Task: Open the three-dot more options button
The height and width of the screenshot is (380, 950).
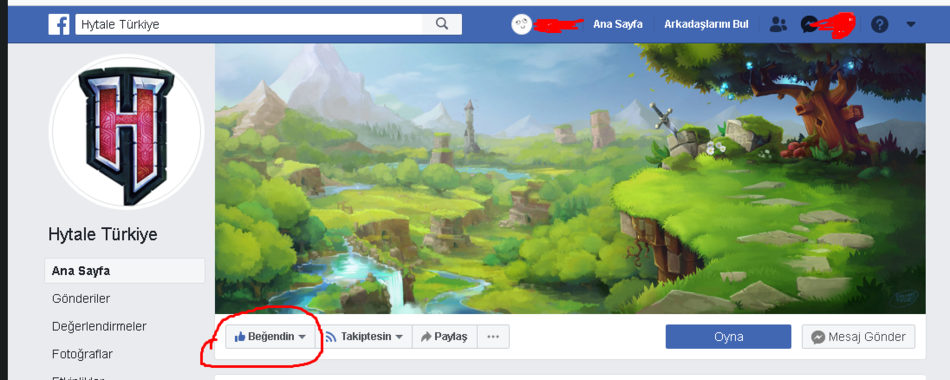Action: click(x=493, y=337)
